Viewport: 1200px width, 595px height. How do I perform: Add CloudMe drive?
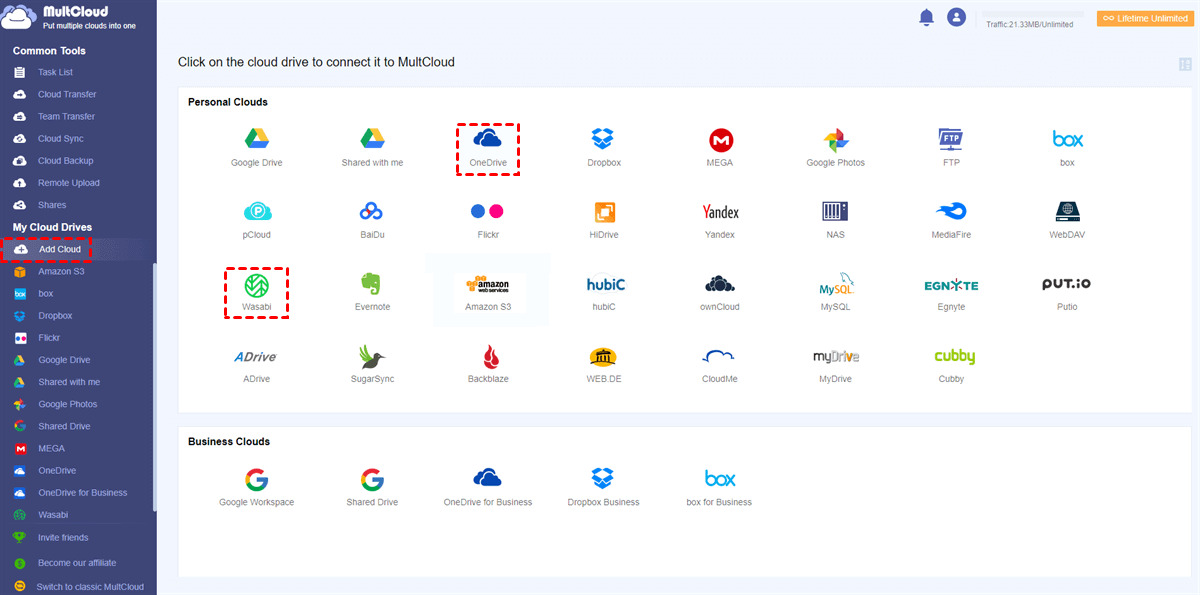coord(720,364)
